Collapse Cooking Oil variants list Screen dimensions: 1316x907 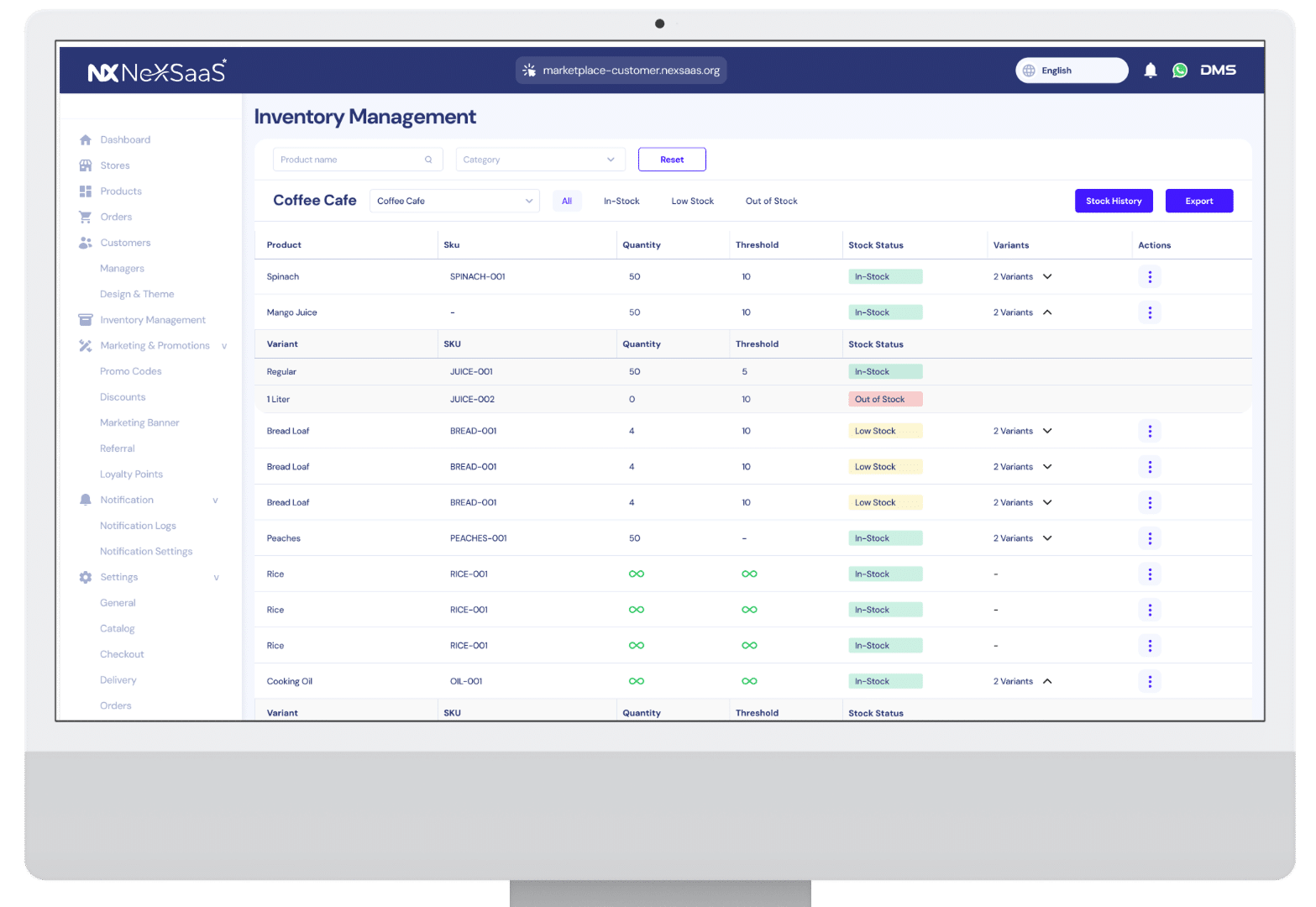(x=1047, y=681)
